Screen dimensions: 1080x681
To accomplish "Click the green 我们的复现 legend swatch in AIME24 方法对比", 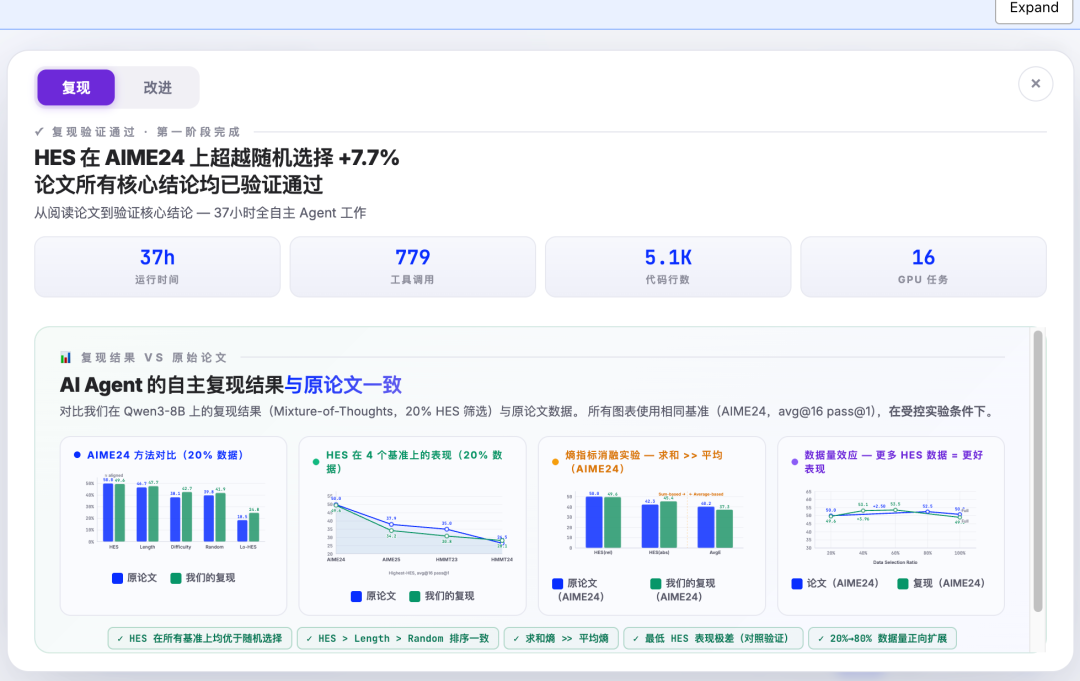I will point(176,578).
